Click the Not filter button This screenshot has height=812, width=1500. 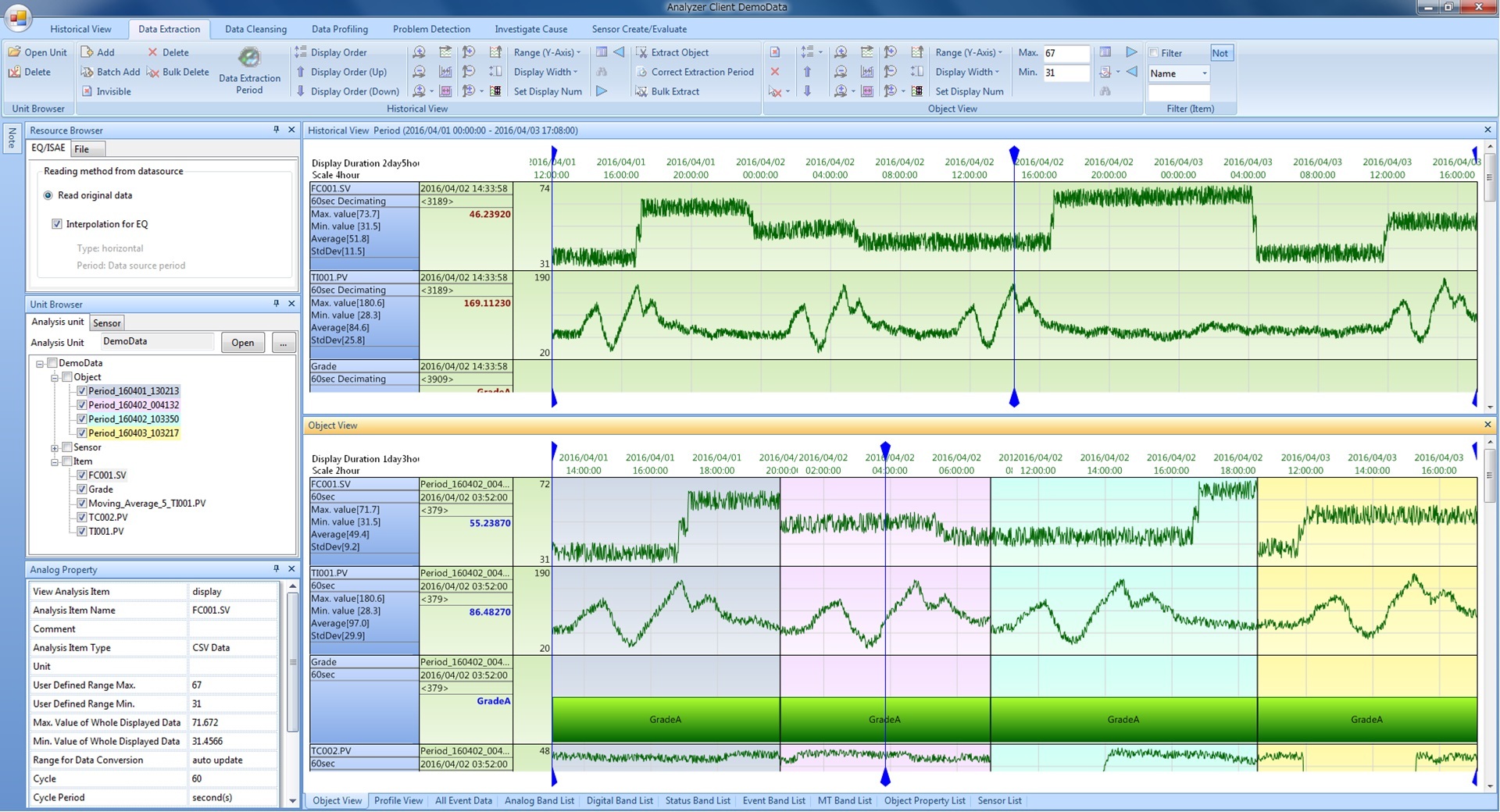(1220, 53)
